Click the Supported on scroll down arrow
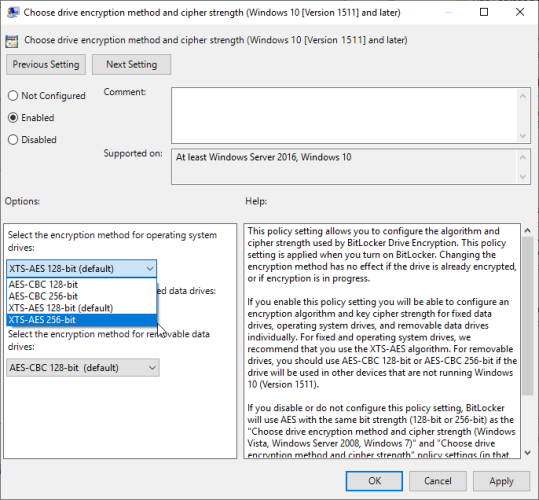 click(523, 177)
